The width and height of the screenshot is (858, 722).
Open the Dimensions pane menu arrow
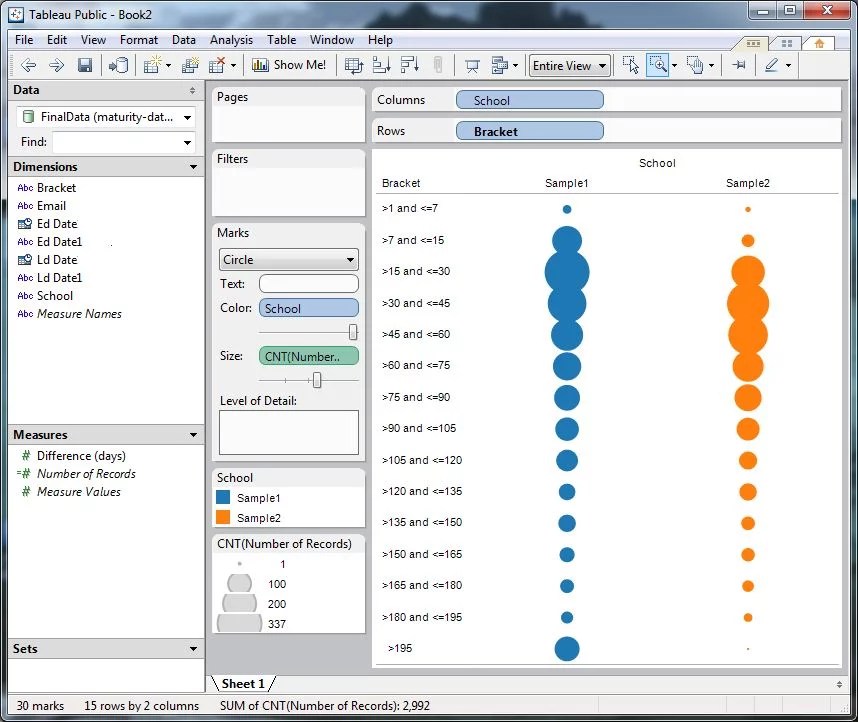(193, 167)
